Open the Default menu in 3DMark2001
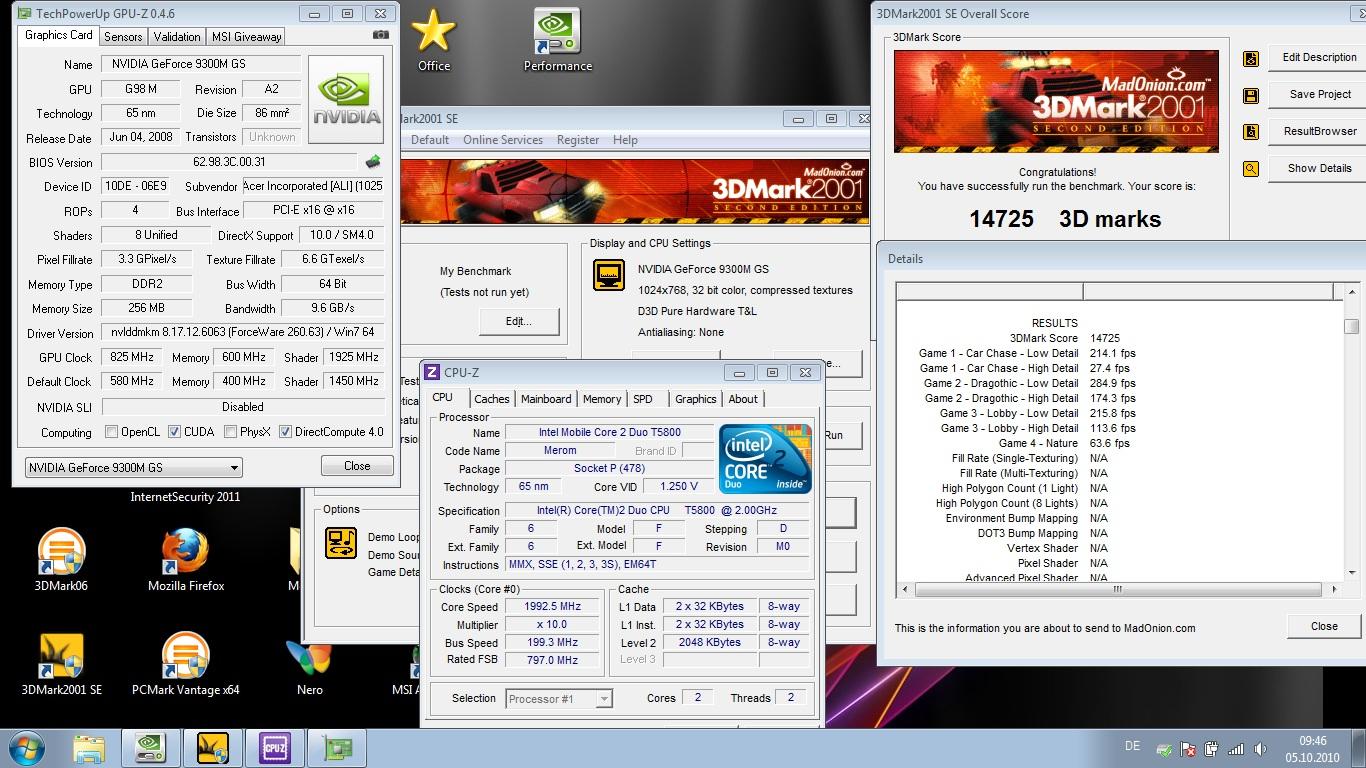This screenshot has height=768, width=1366. tap(430, 140)
